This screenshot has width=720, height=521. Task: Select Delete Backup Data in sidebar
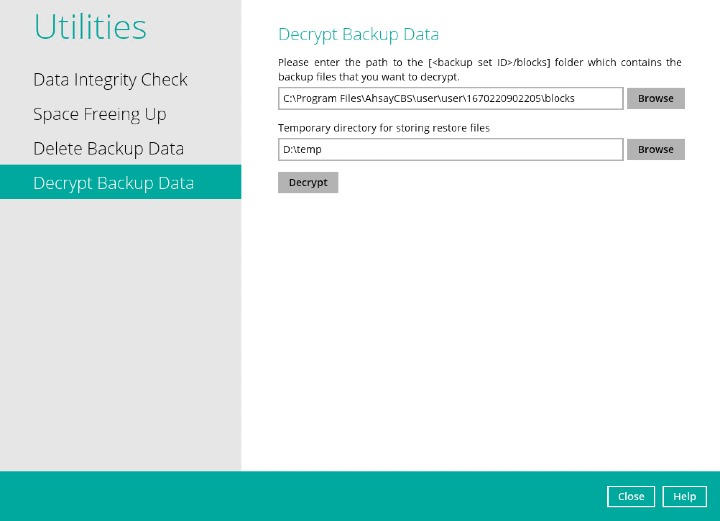point(108,149)
